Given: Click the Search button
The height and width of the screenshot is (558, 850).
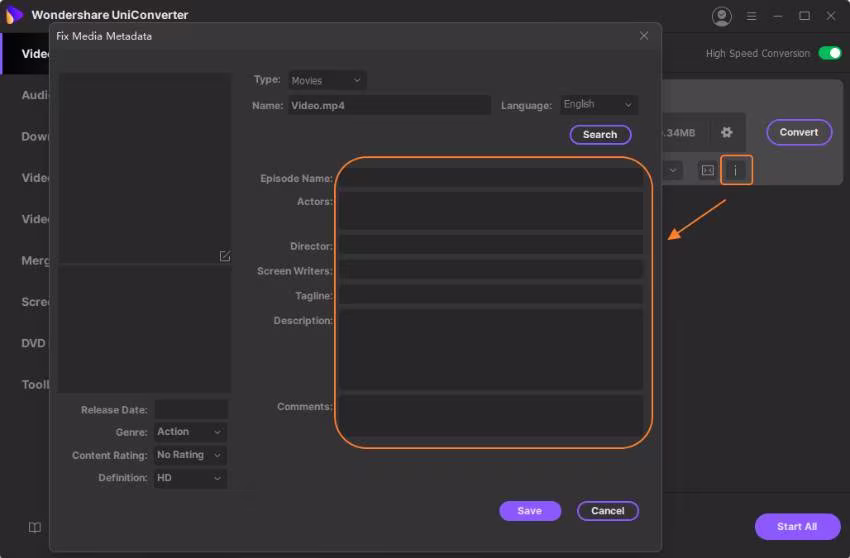Looking at the screenshot, I should point(600,134).
